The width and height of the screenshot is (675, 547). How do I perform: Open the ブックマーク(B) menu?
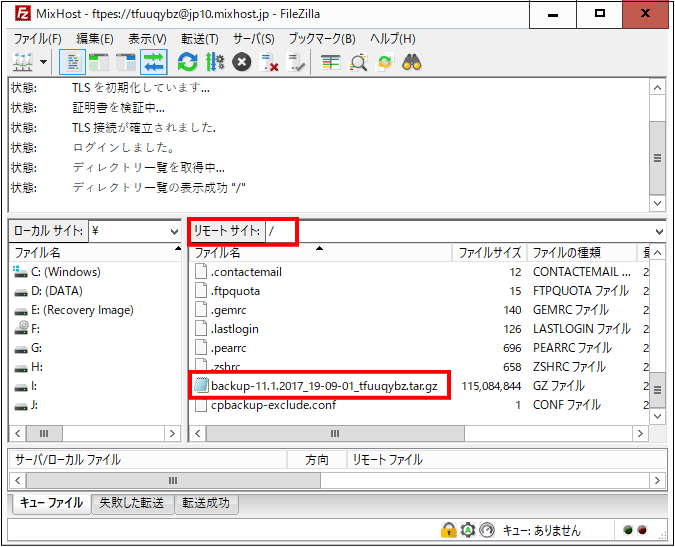click(322, 39)
